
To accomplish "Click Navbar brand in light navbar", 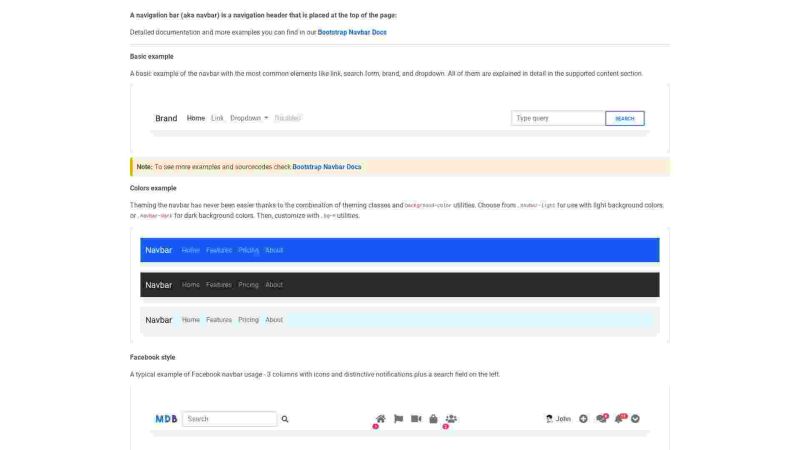I will (159, 320).
